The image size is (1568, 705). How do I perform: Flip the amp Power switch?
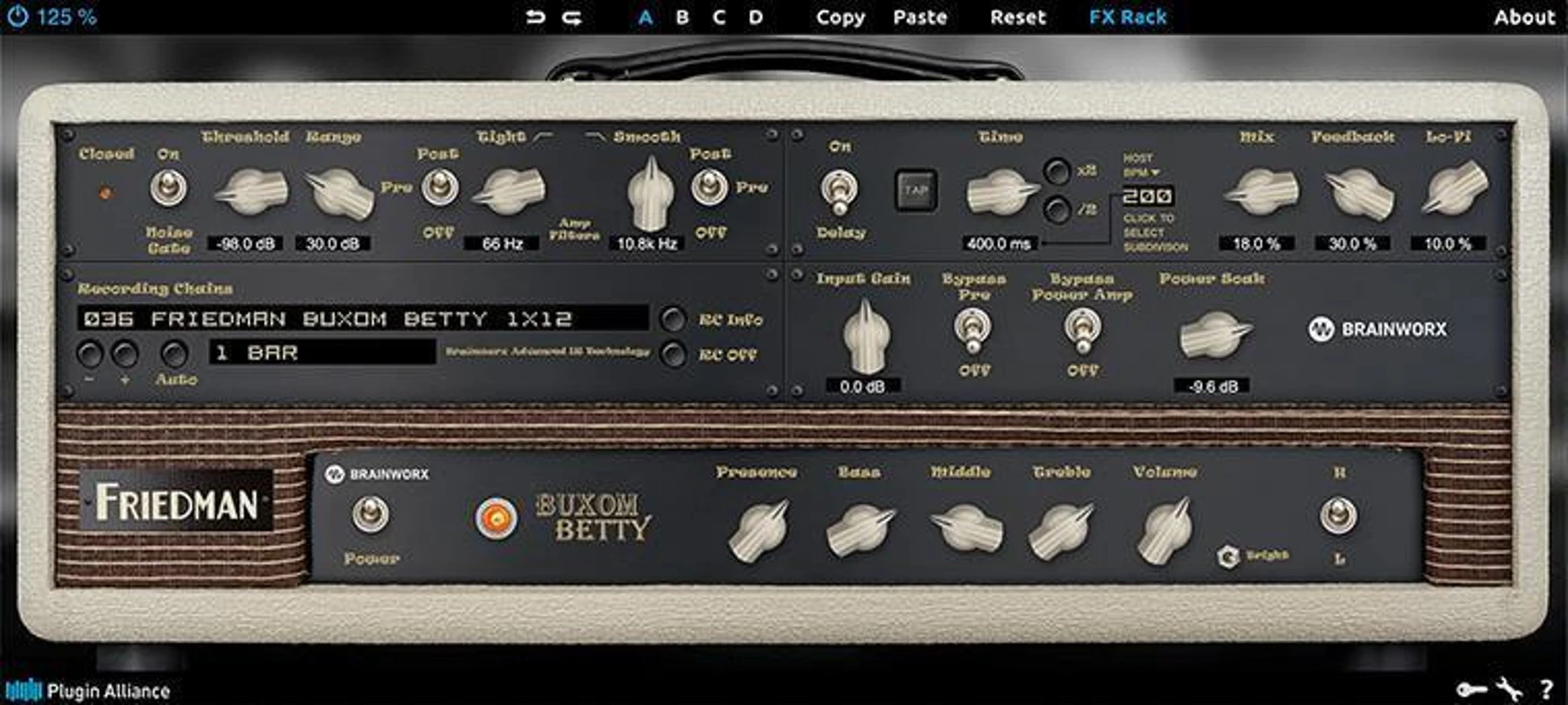pos(370,514)
